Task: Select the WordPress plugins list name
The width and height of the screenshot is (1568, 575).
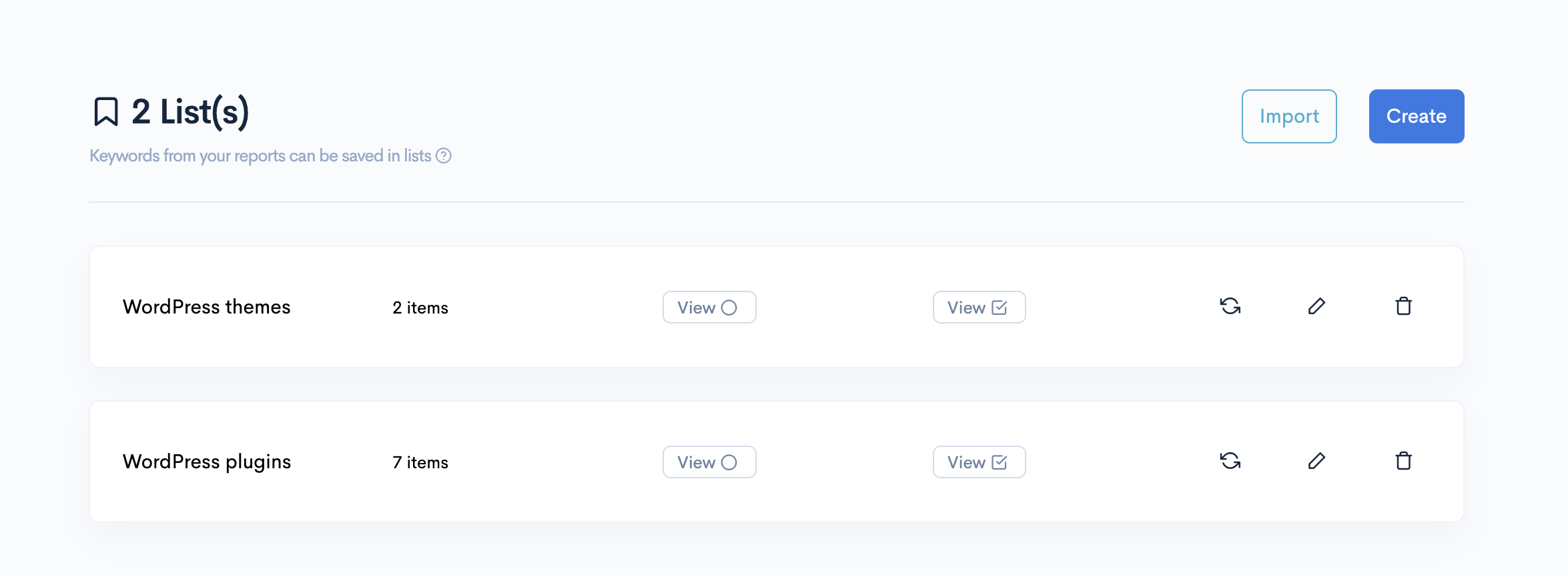Action: (207, 462)
